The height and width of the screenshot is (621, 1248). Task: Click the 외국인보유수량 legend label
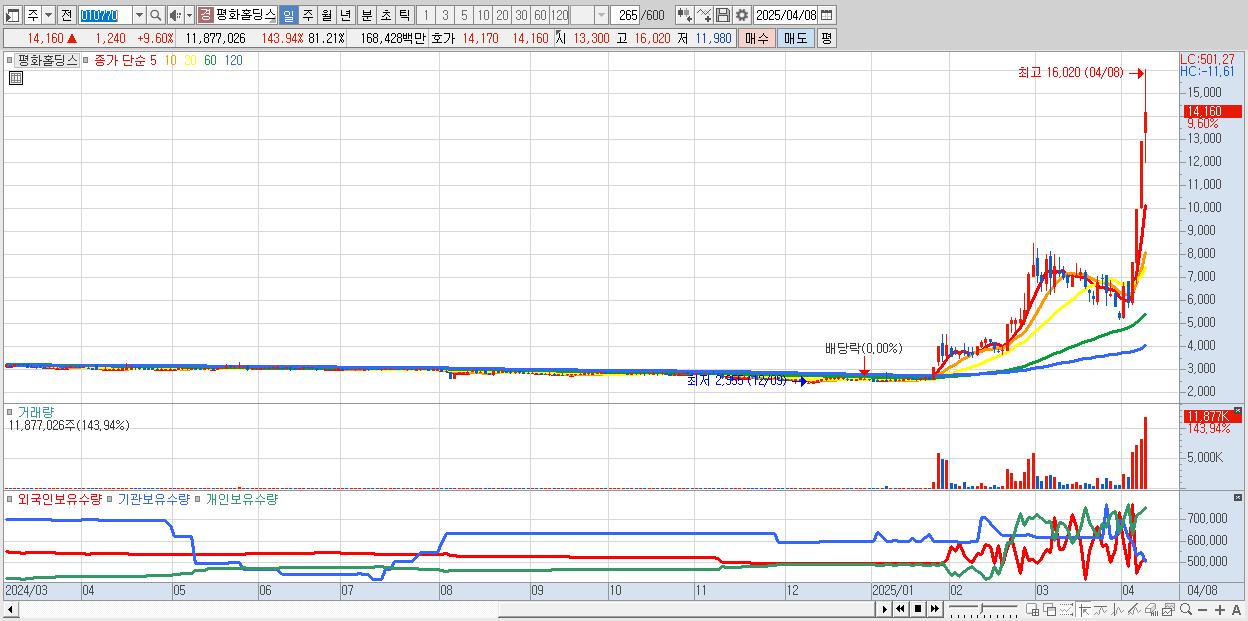point(59,498)
